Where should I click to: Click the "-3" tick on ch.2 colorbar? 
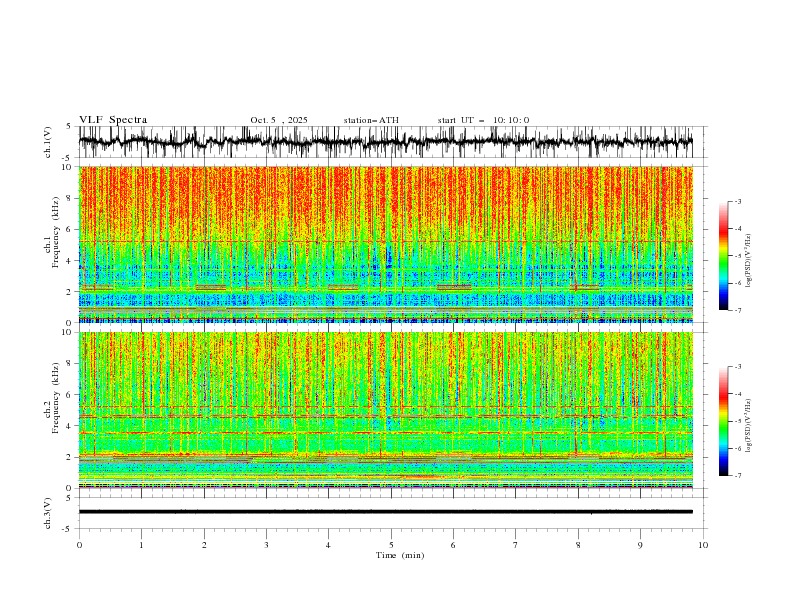click(737, 367)
